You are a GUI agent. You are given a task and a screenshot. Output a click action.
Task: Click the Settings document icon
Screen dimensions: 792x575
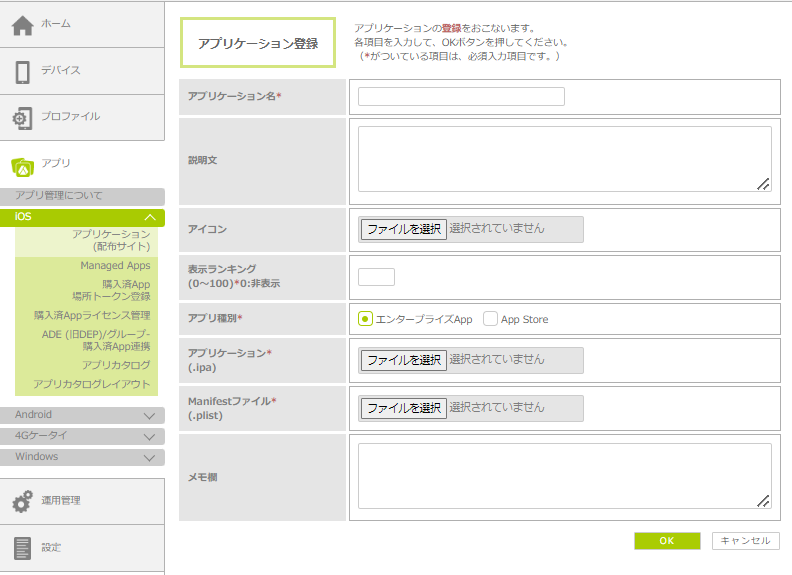[x=23, y=548]
